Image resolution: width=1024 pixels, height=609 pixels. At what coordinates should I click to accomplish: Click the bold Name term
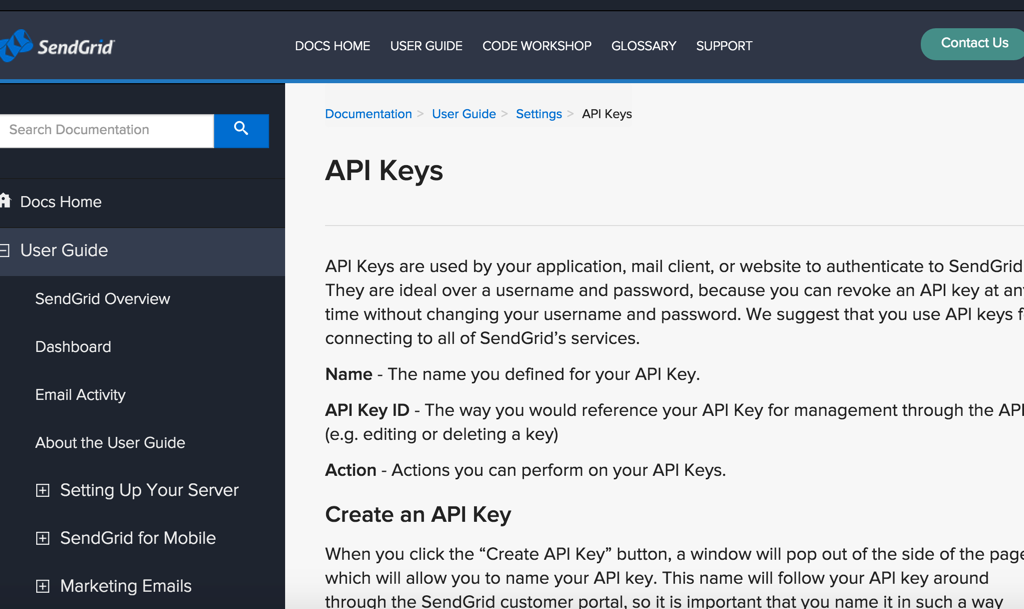tap(349, 375)
